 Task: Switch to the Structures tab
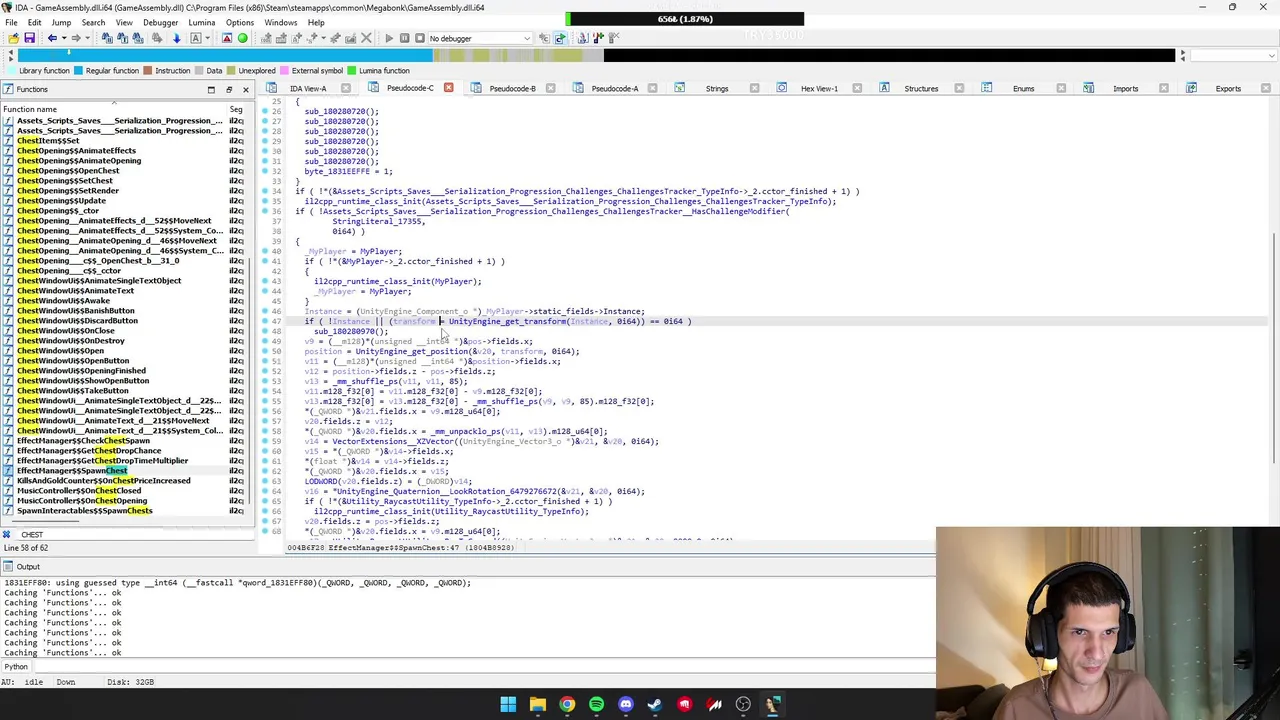(x=921, y=88)
